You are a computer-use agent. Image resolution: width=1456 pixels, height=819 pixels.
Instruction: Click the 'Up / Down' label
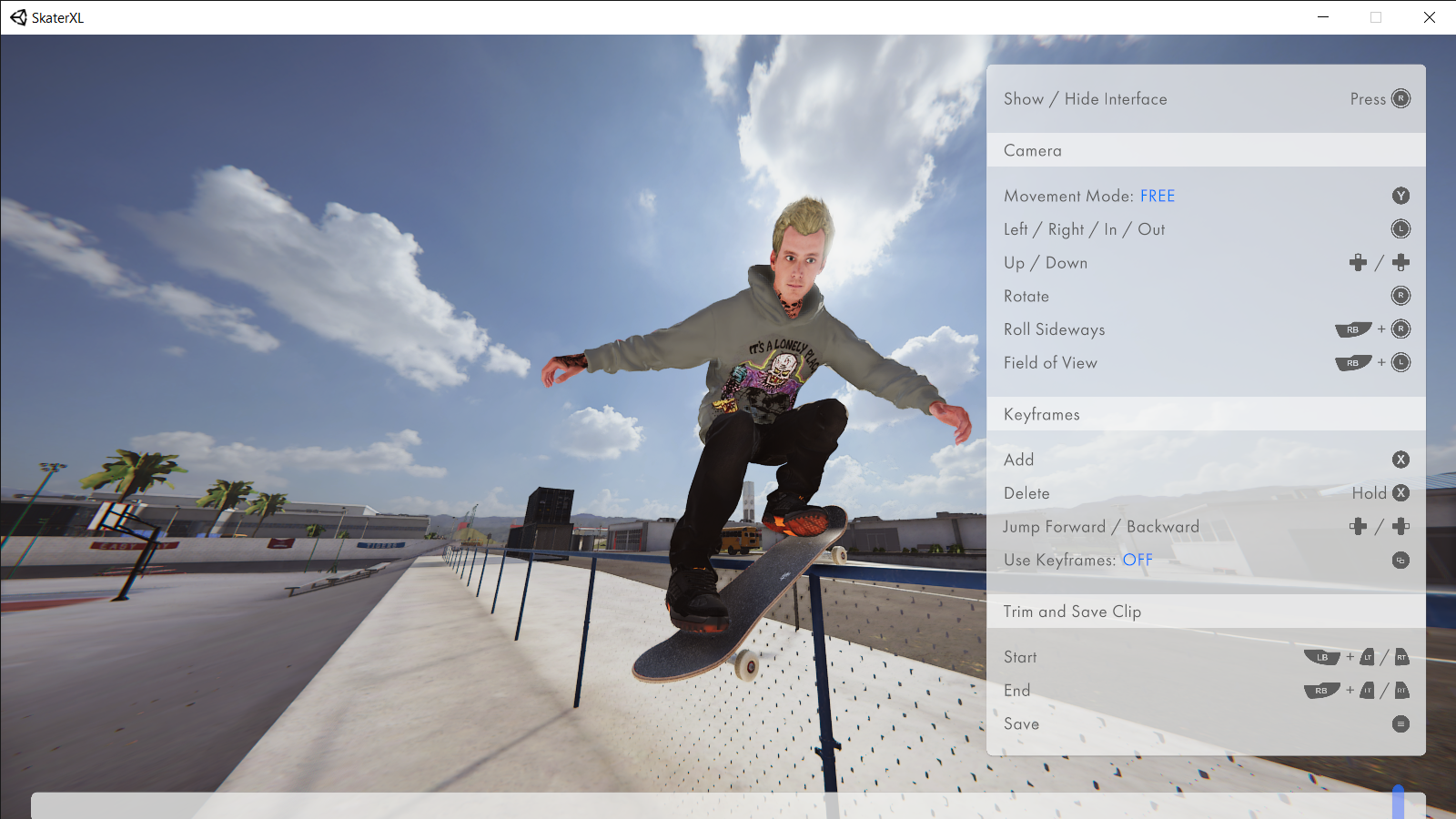point(1046,263)
